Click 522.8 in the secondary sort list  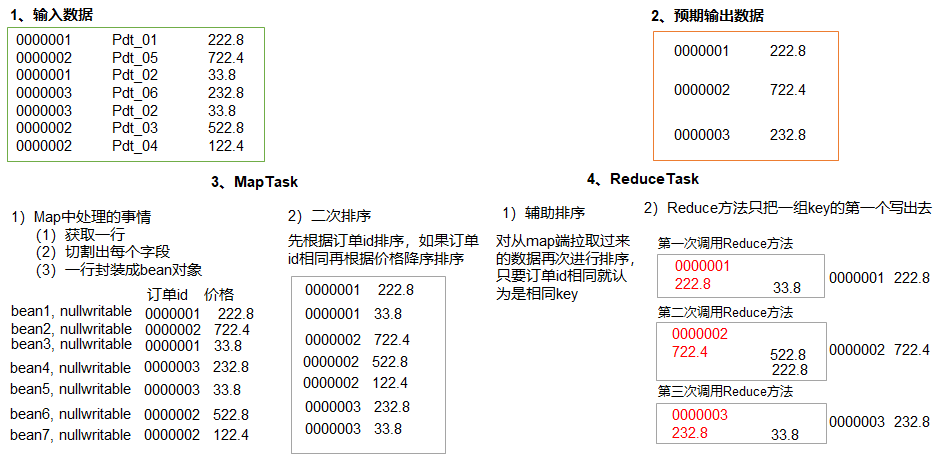tap(390, 362)
